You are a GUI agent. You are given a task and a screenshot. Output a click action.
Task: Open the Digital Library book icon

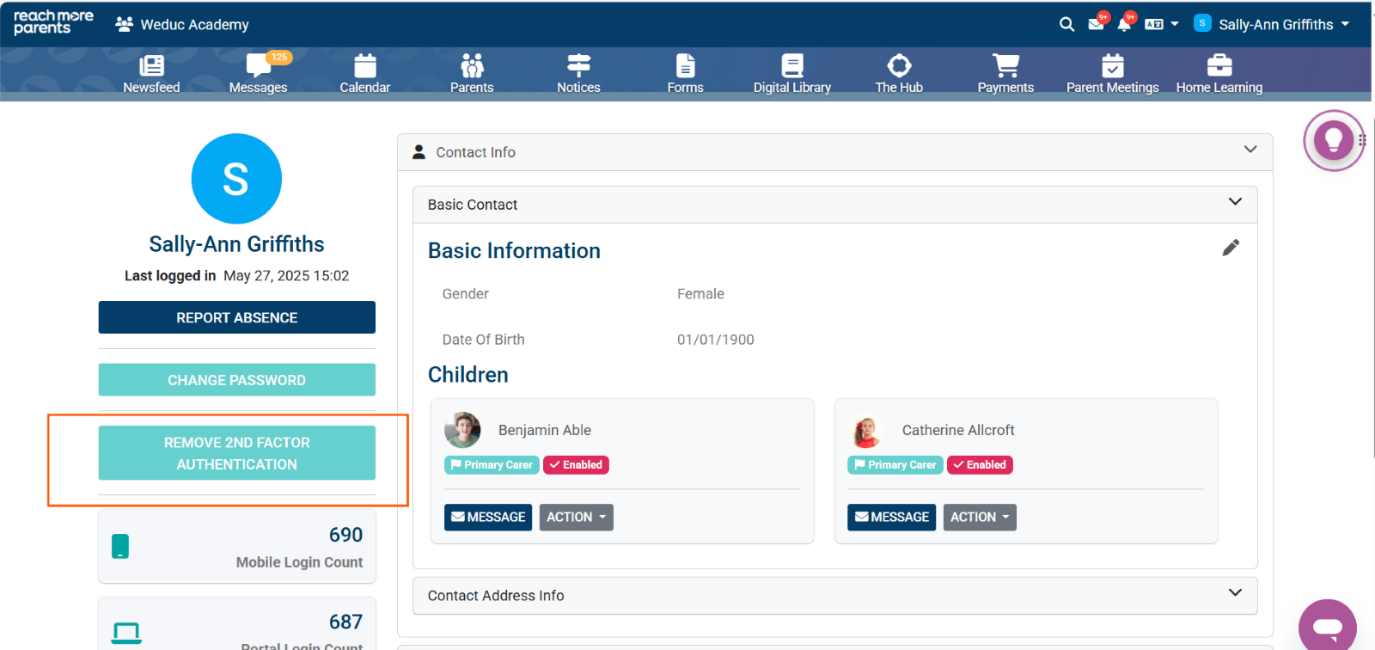click(792, 73)
